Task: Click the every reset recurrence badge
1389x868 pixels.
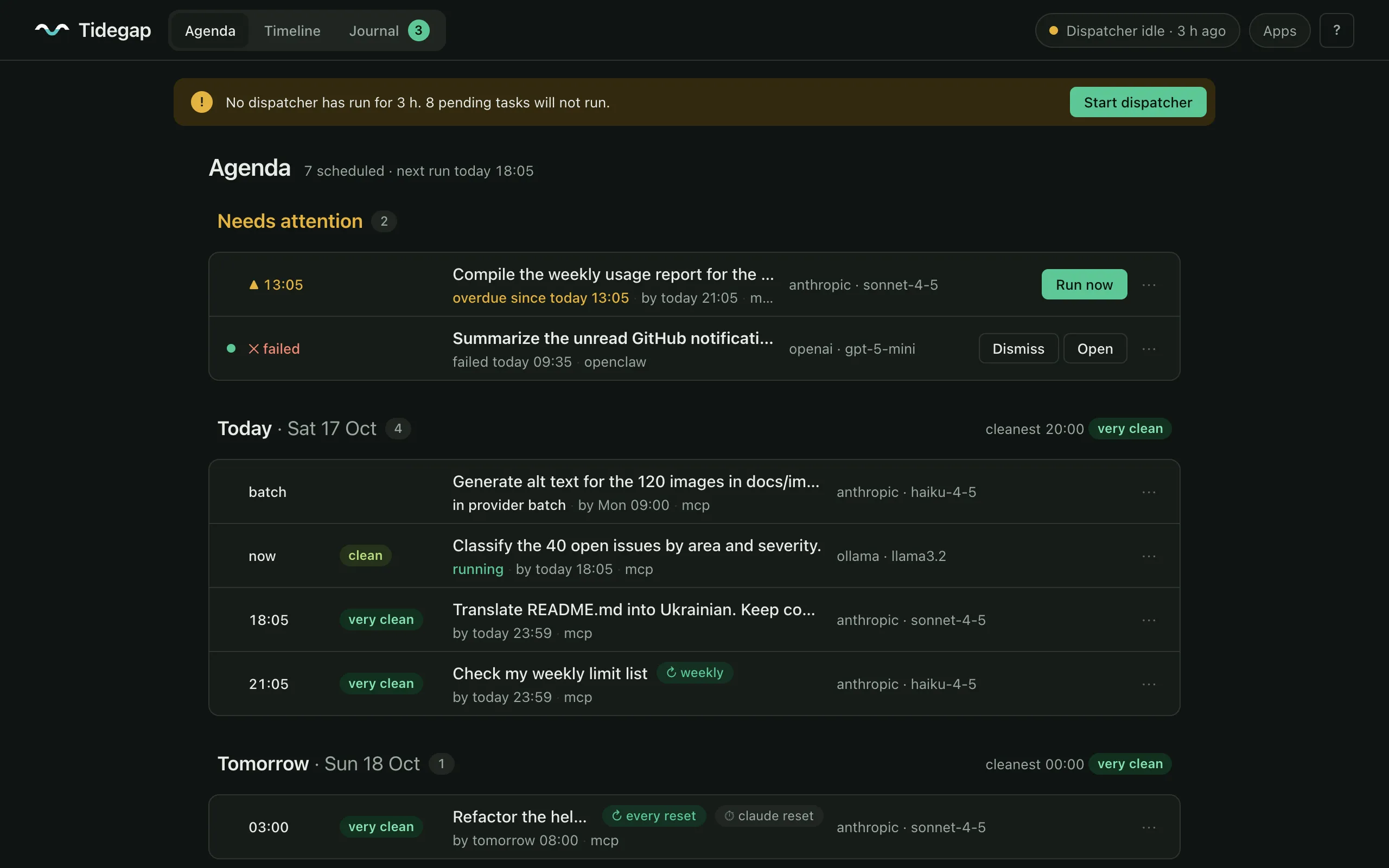Action: click(x=654, y=816)
